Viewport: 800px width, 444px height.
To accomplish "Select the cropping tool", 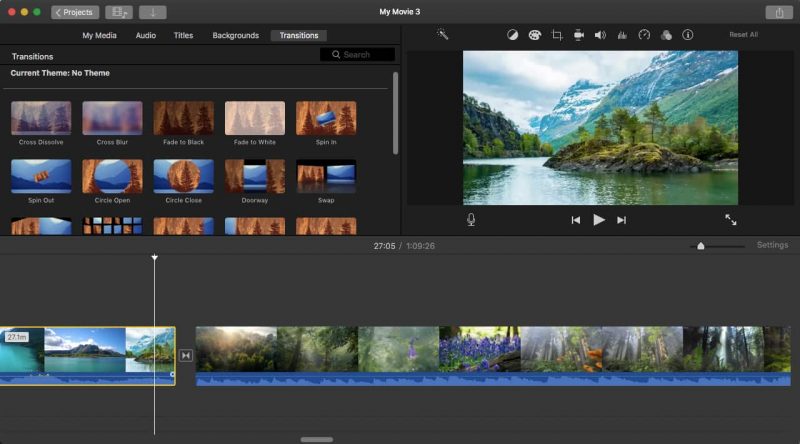I will [x=557, y=35].
